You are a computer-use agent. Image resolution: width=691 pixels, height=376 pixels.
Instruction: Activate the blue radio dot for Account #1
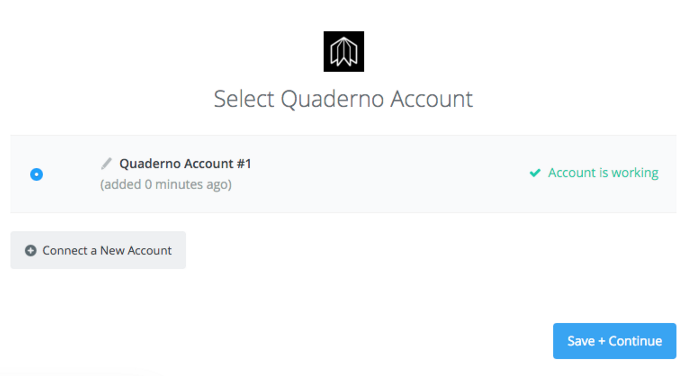[37, 175]
